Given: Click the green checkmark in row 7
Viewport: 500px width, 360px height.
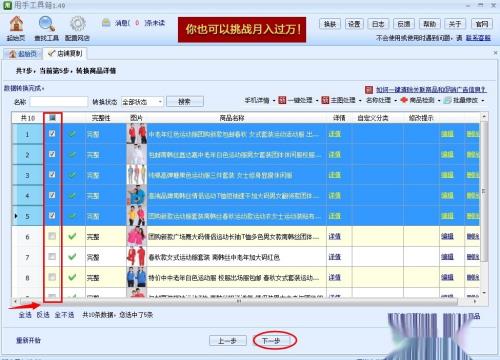Looking at the screenshot, I should (x=72, y=257).
